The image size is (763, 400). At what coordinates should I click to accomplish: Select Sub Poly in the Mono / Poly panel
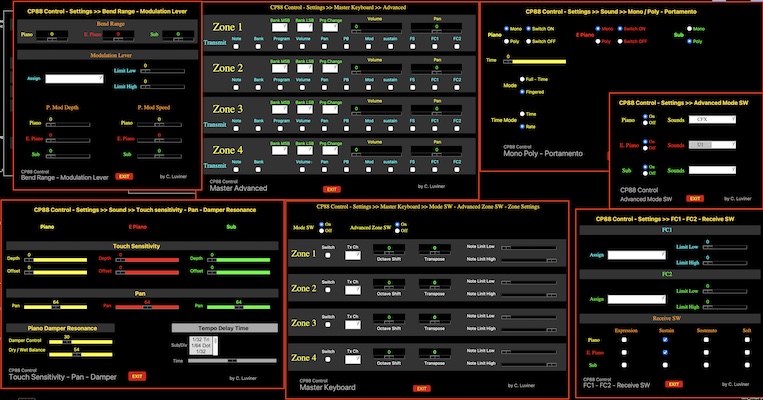click(x=690, y=41)
